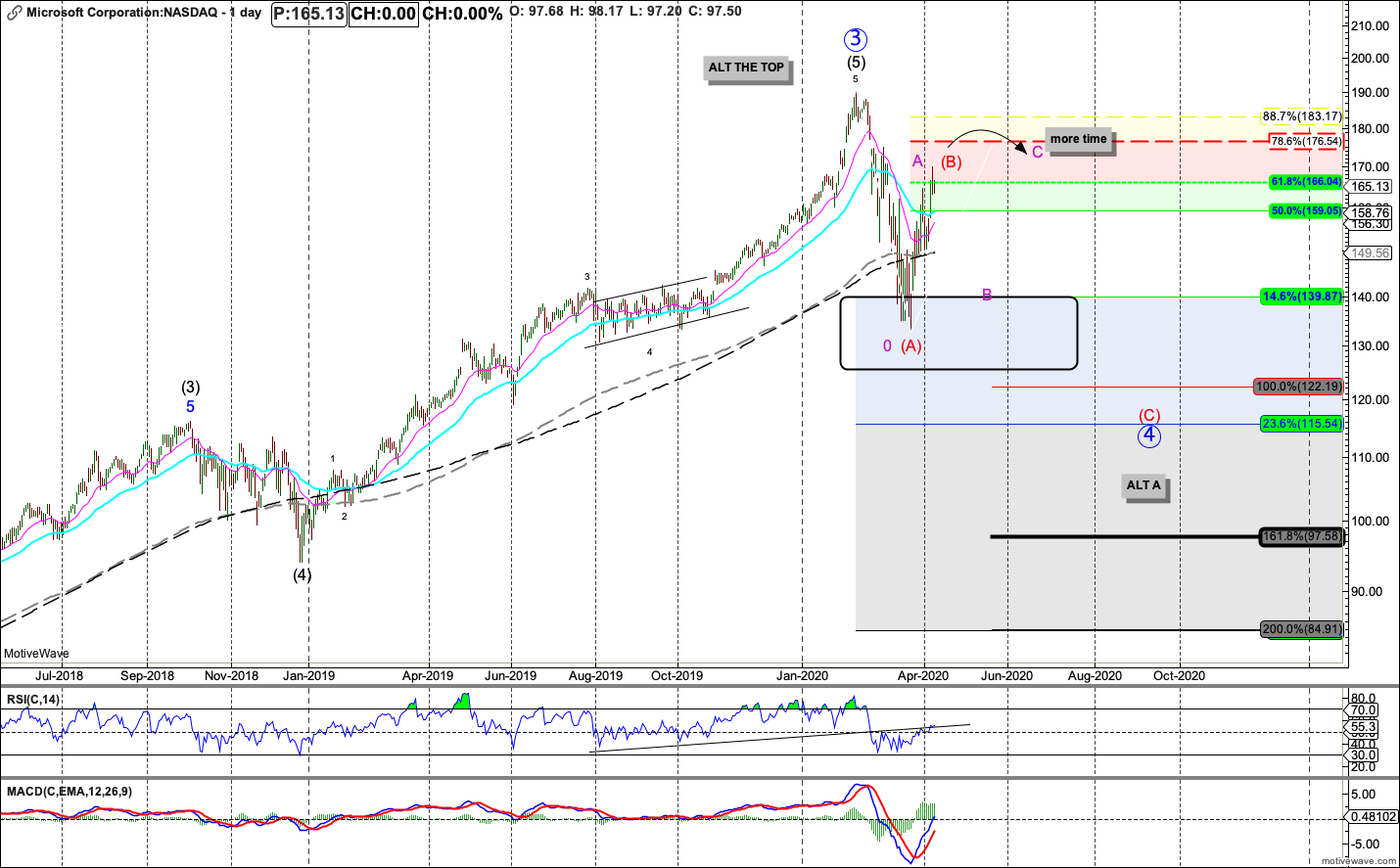Click the circled 3 wave label at the top
Viewport: 1400px width, 868px height.
pyautogui.click(x=856, y=39)
